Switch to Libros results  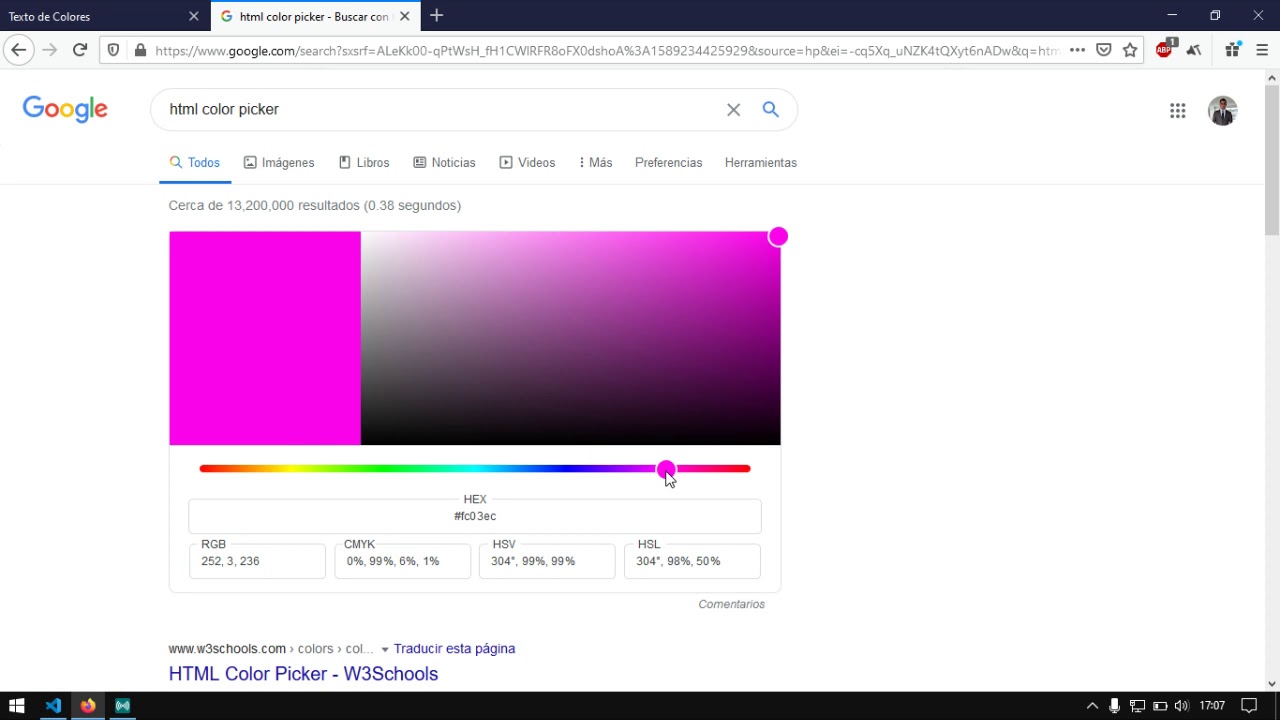pos(364,163)
